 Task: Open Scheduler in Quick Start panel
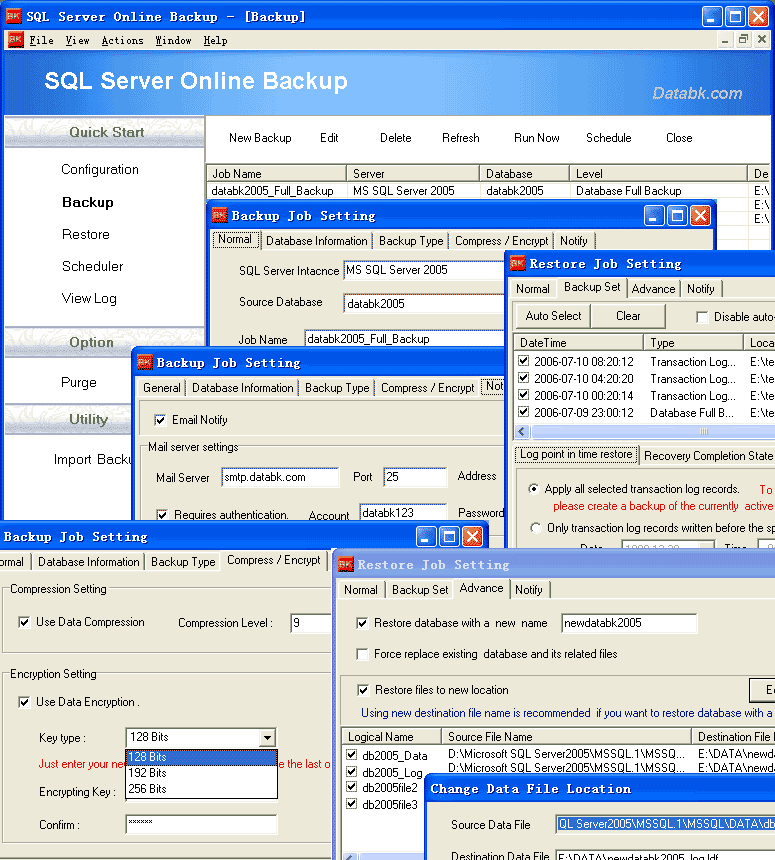pyautogui.click(x=93, y=266)
